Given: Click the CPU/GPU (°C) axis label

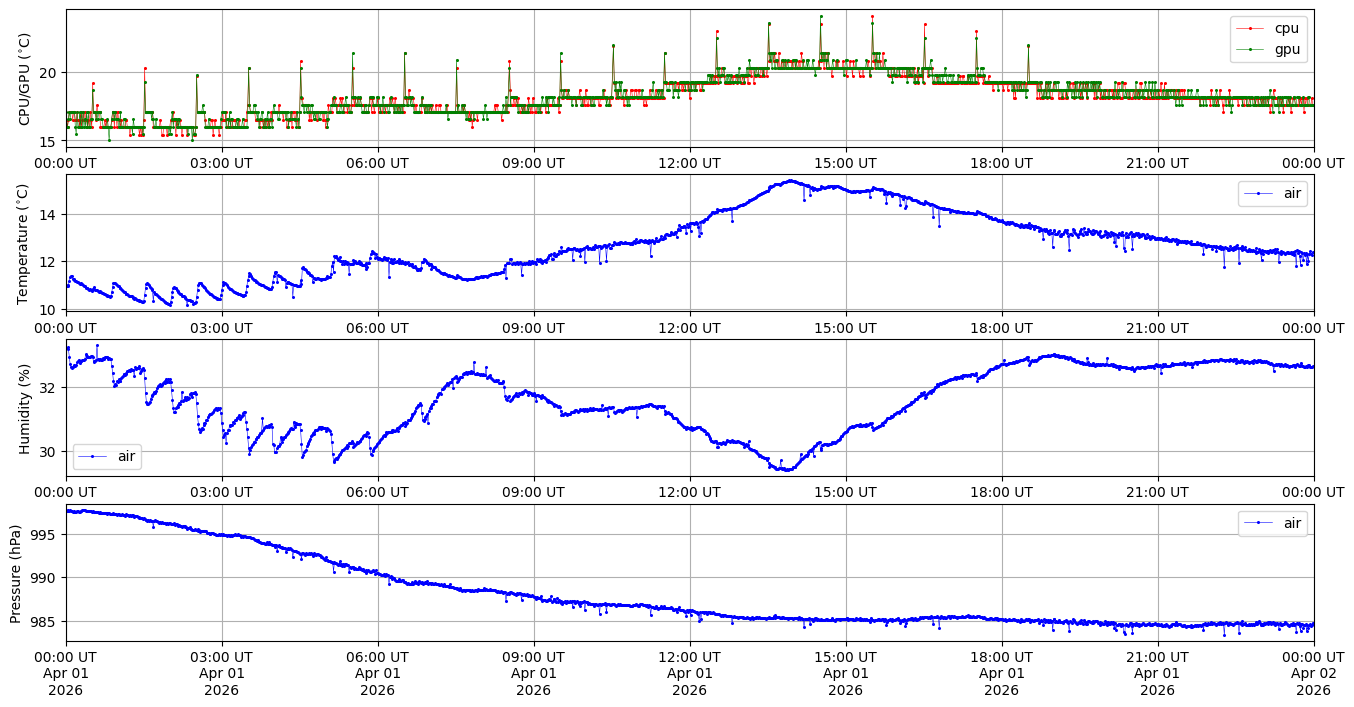Looking at the screenshot, I should tap(25, 79).
